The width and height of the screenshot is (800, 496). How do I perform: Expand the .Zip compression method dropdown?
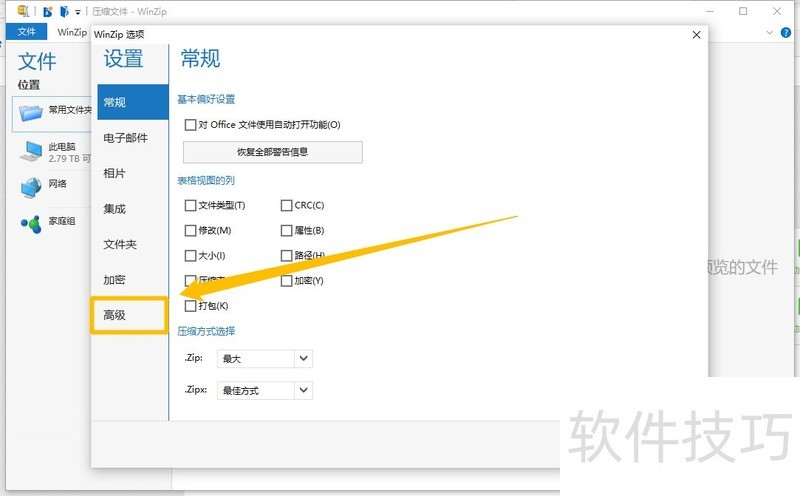click(304, 358)
